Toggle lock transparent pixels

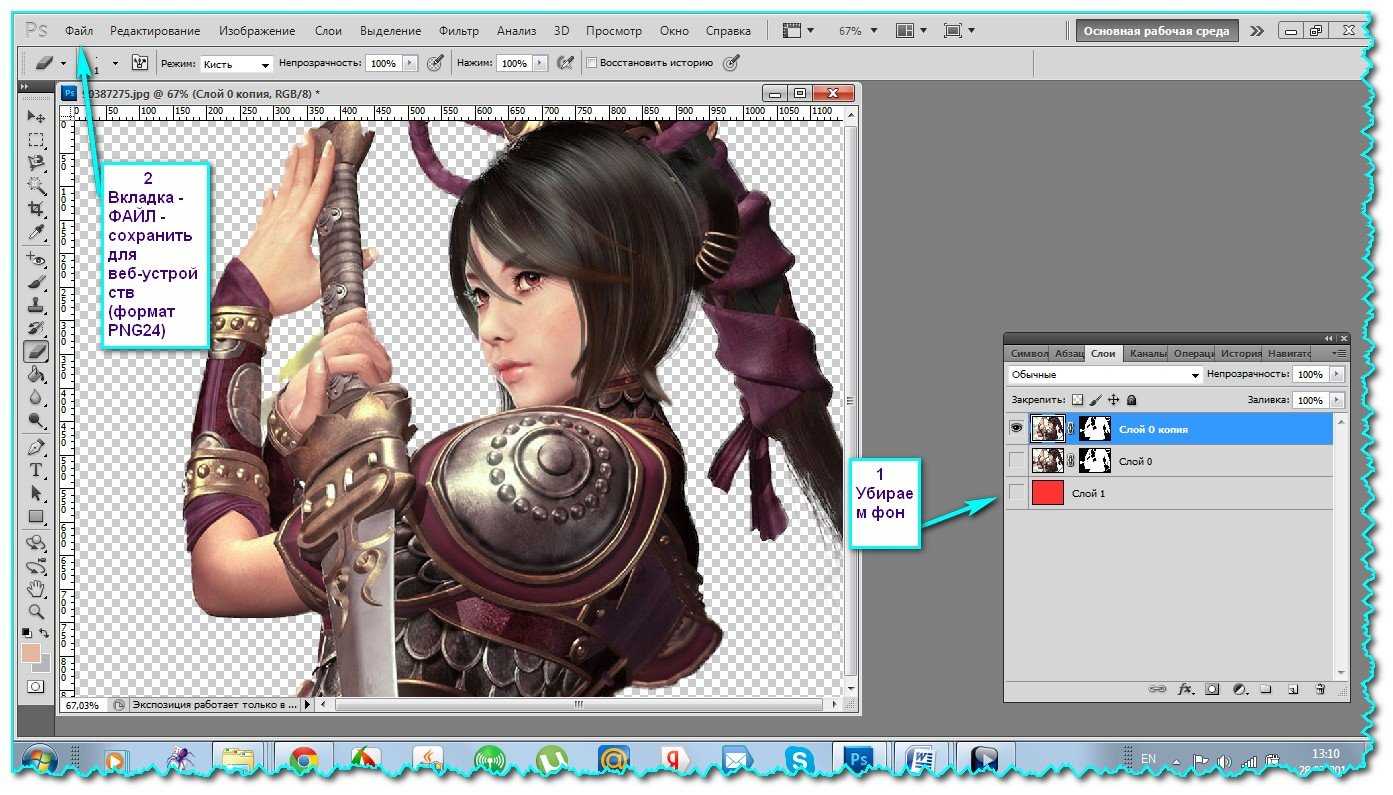1077,400
